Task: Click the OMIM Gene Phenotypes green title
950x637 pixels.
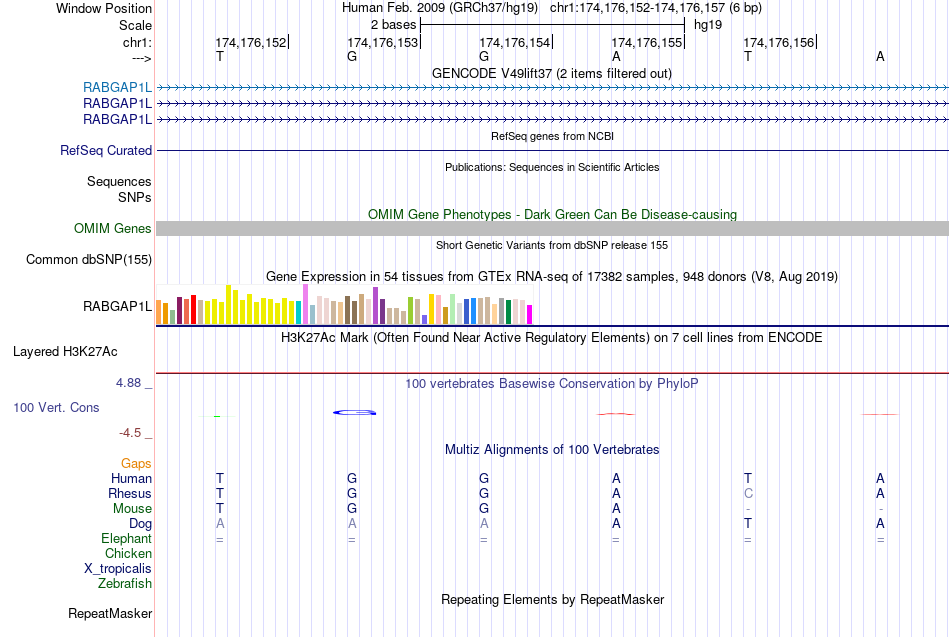Action: click(552, 215)
